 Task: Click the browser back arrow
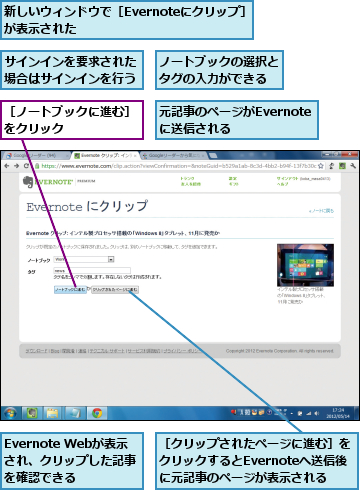(x=7, y=166)
